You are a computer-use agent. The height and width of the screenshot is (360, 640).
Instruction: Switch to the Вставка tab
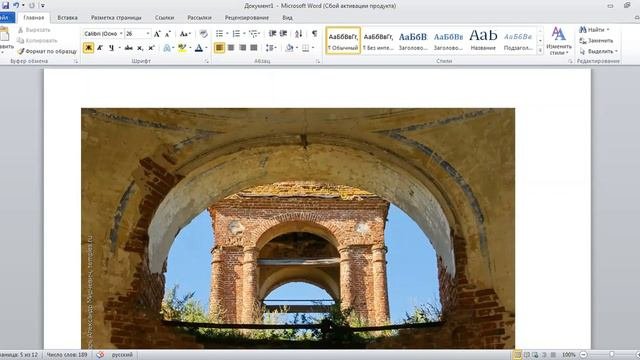coord(67,18)
